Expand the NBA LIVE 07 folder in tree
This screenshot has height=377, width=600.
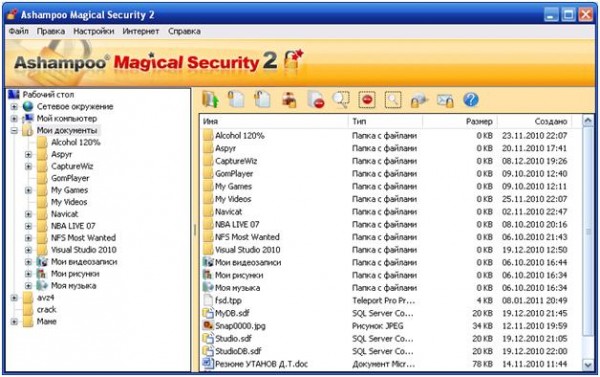coord(28,226)
